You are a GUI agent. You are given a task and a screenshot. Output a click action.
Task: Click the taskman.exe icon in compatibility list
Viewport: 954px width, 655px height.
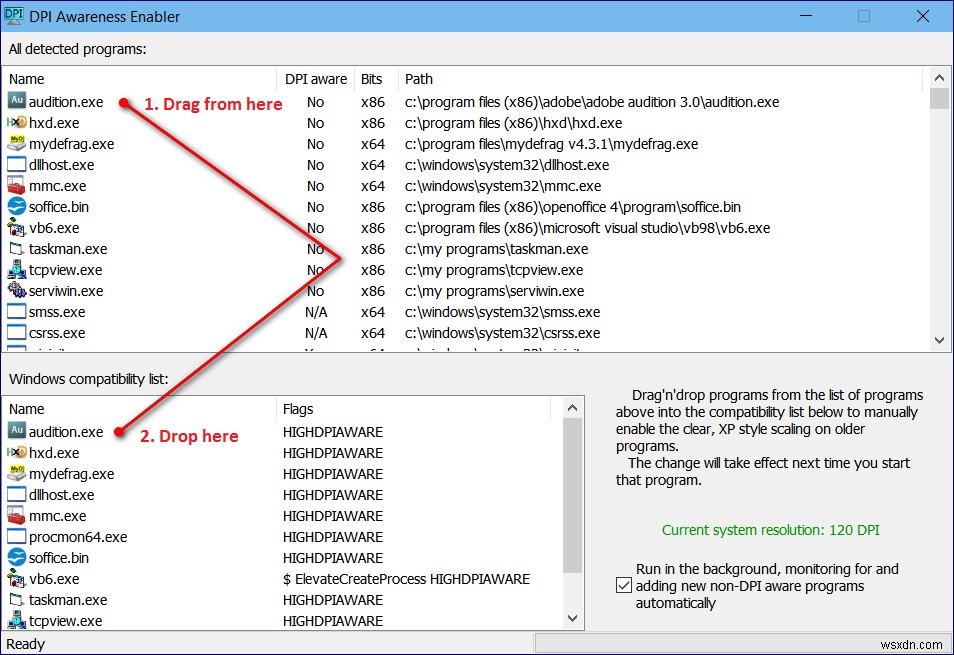coord(16,600)
